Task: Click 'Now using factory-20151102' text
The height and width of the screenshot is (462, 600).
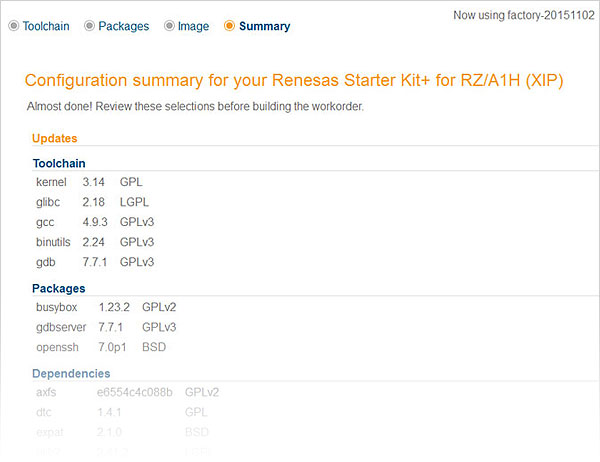Action: coord(523,15)
